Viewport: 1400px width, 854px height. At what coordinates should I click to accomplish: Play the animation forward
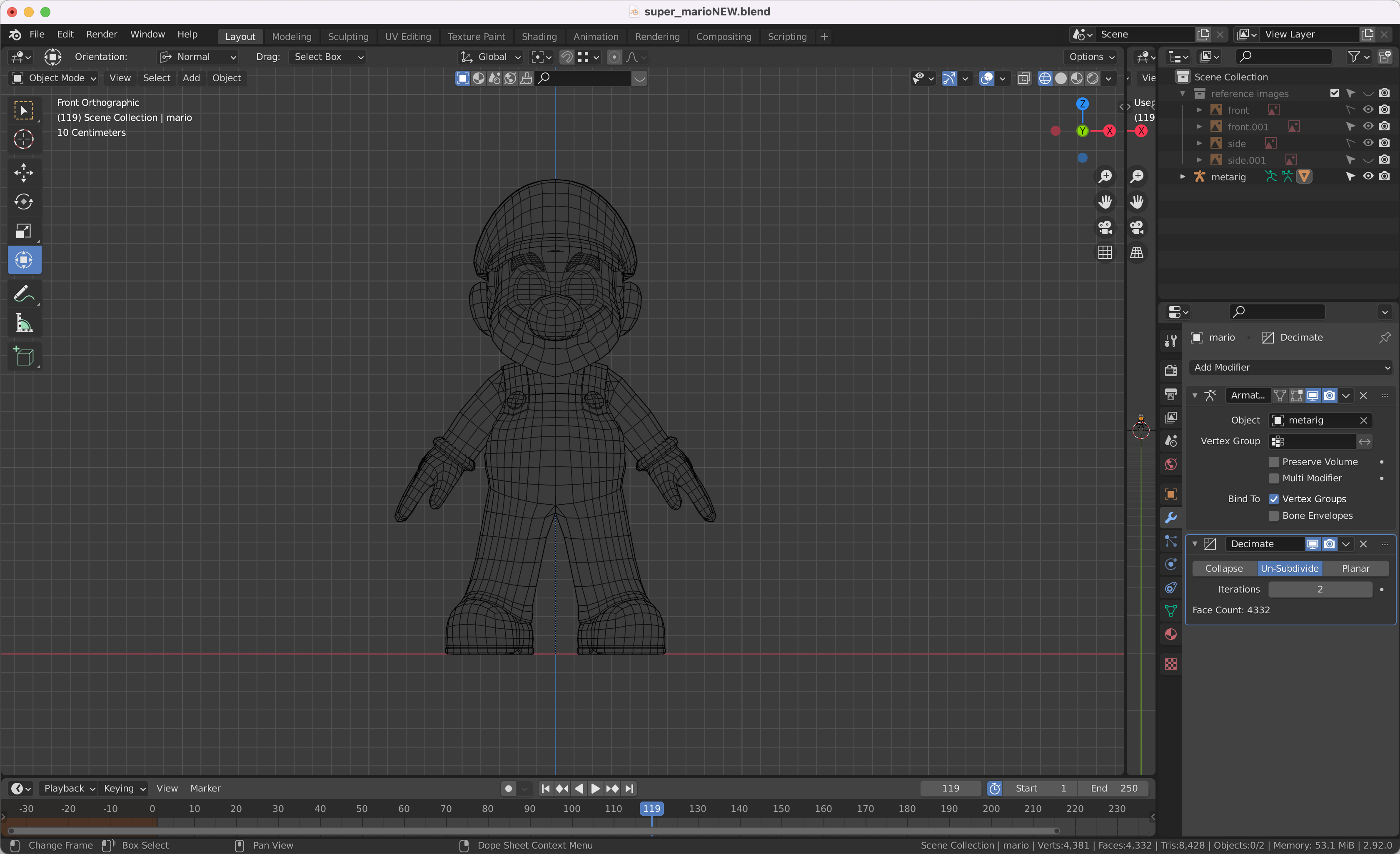[595, 789]
